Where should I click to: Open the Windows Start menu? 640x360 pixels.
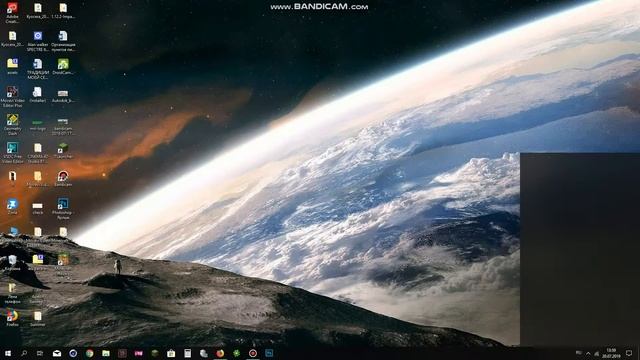[8, 353]
